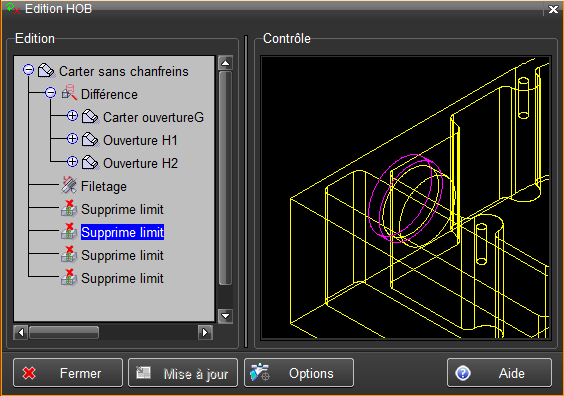Collapse the Différence tree node
The width and height of the screenshot is (564, 396).
coord(50,92)
